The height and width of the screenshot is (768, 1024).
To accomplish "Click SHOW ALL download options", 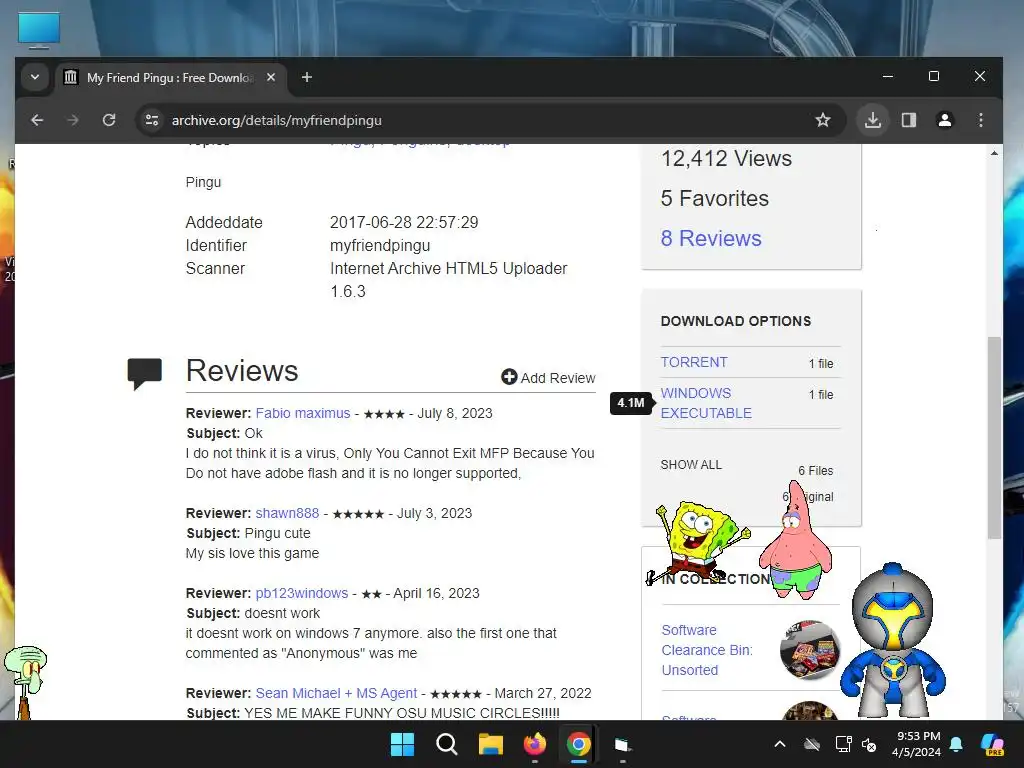I will (x=691, y=464).
